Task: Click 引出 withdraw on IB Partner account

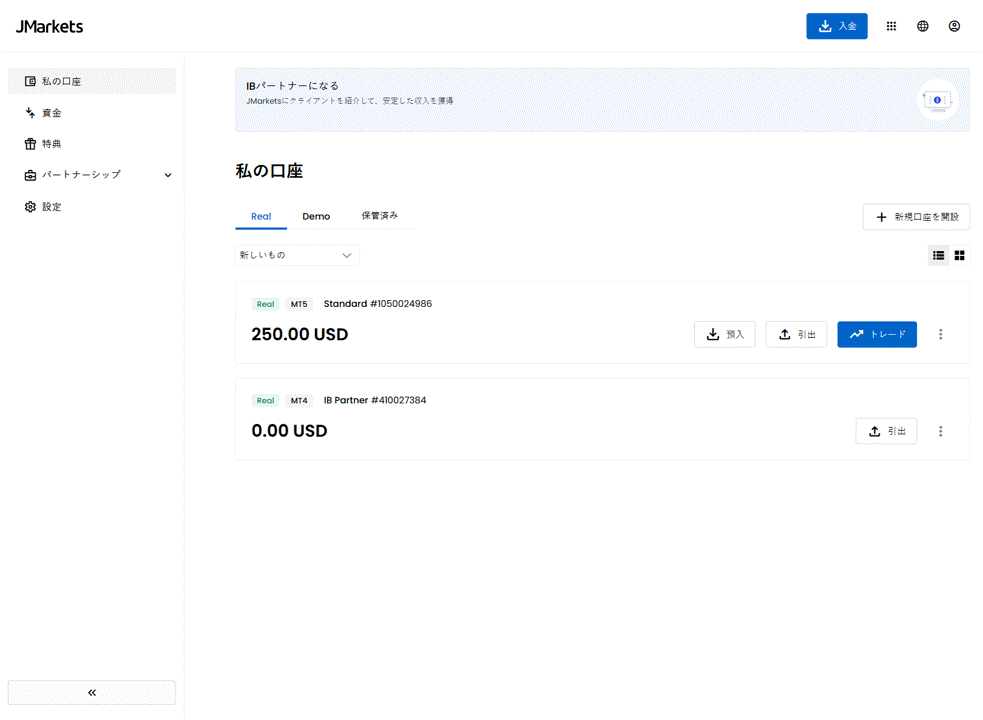Action: pos(886,431)
